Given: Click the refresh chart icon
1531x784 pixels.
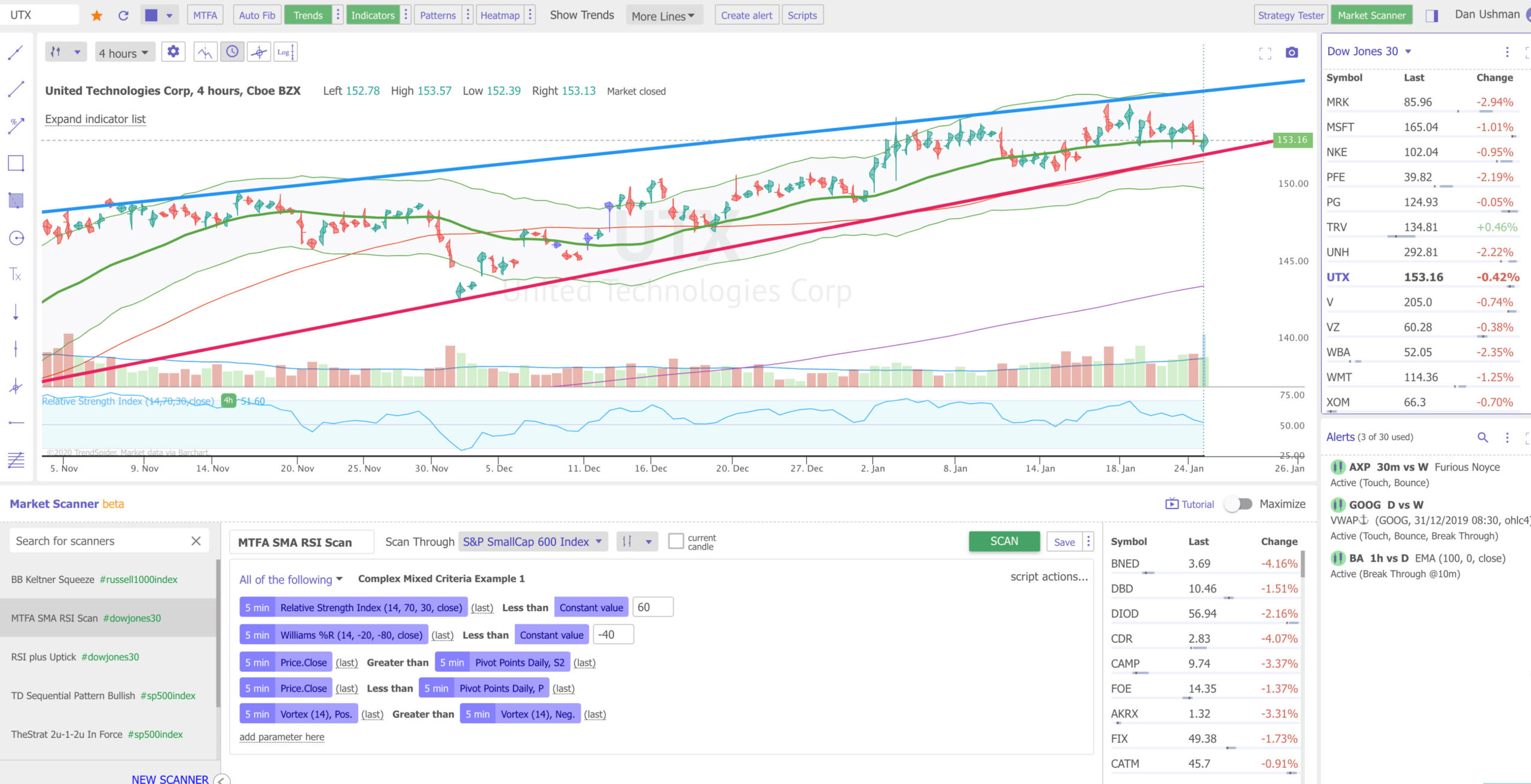Looking at the screenshot, I should pos(124,16).
